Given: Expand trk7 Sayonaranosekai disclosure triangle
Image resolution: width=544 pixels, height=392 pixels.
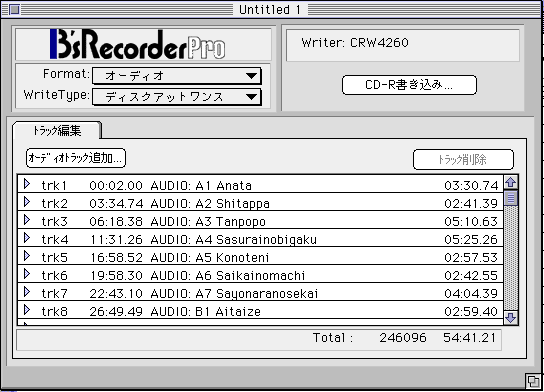Looking at the screenshot, I should tap(27, 292).
